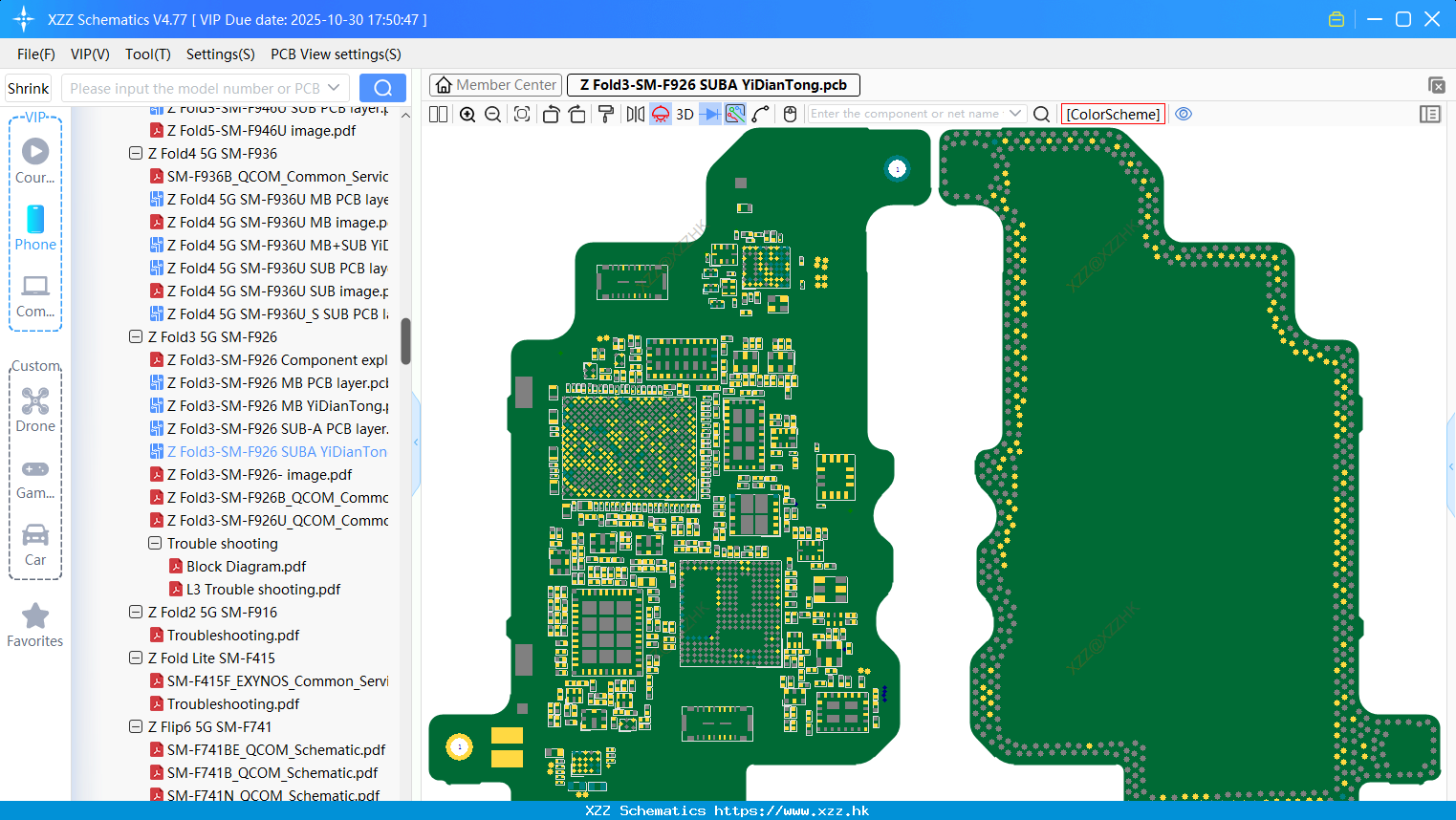
Task: Click the blue model search button
Action: (382, 88)
